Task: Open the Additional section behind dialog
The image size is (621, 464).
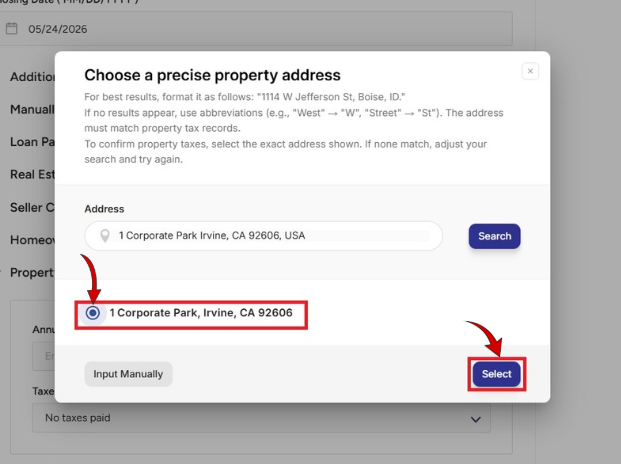Action: 32,77
